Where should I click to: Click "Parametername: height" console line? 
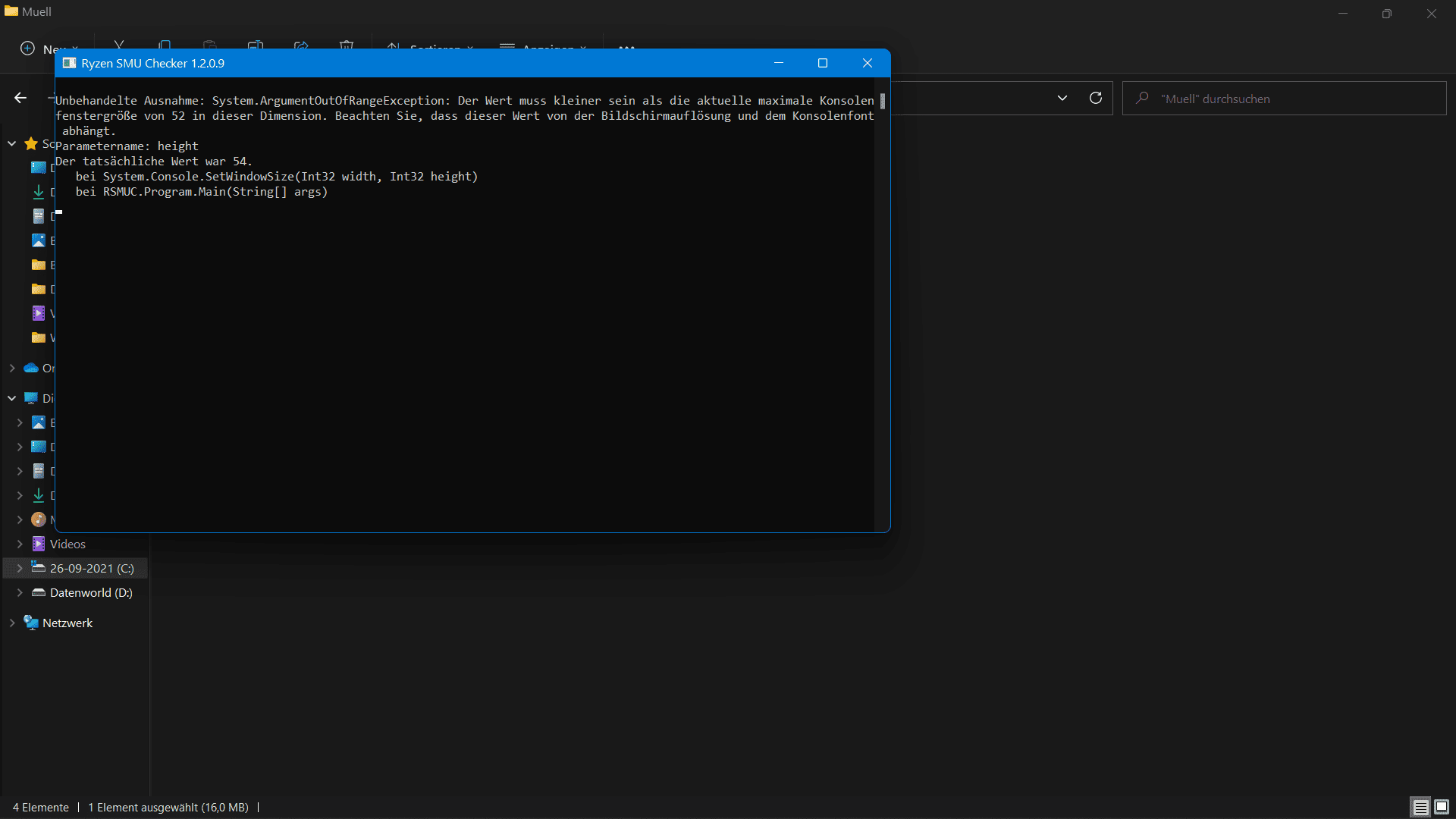(x=127, y=146)
